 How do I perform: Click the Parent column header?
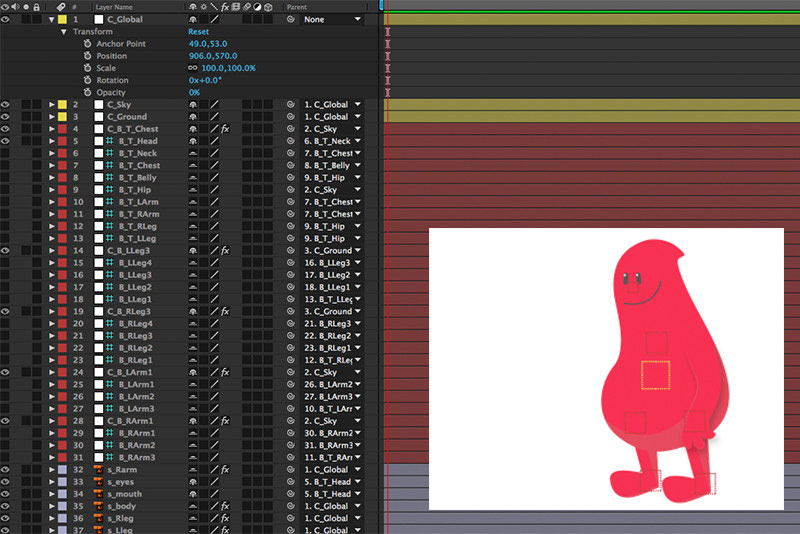tap(297, 7)
